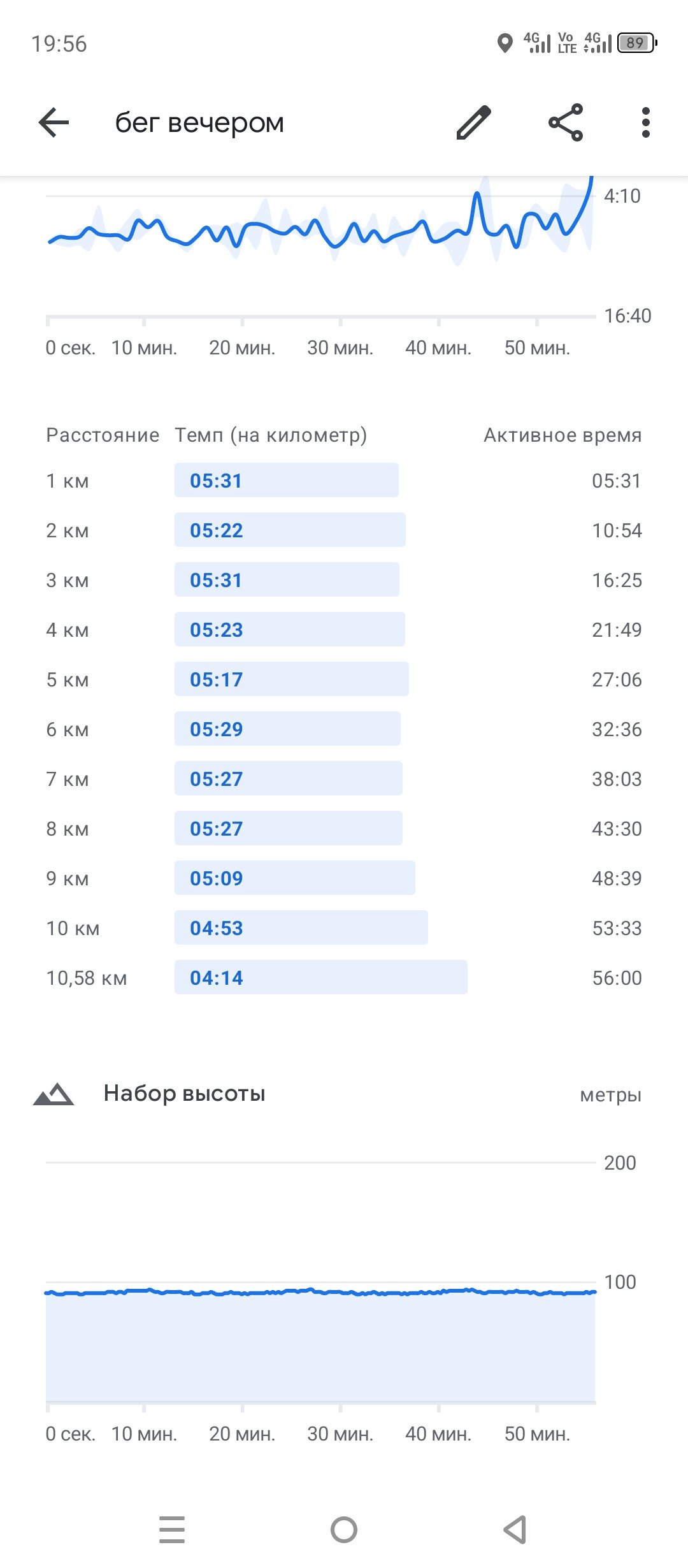Open the pencil edit icon
Viewport: 688px width, 1568px height.
[x=474, y=122]
